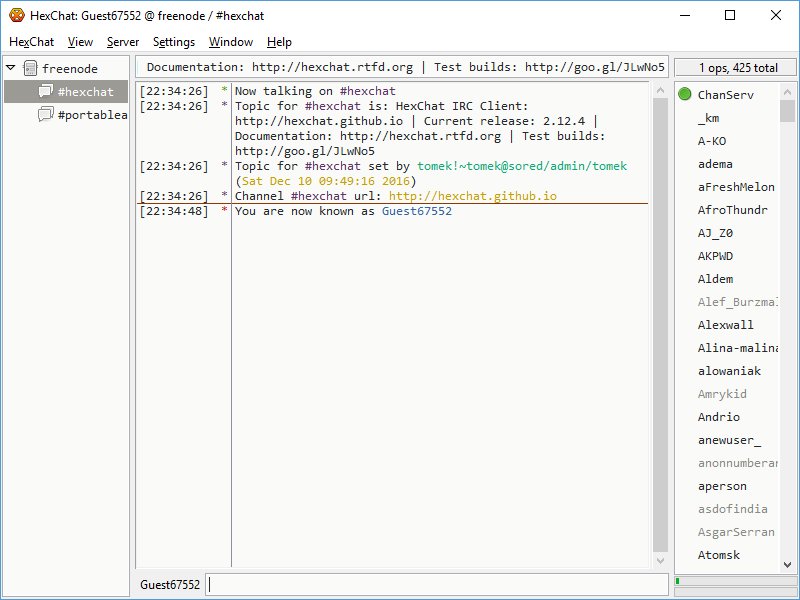
Task: Click the '1 ops, 425 total' user count
Action: coord(736,68)
